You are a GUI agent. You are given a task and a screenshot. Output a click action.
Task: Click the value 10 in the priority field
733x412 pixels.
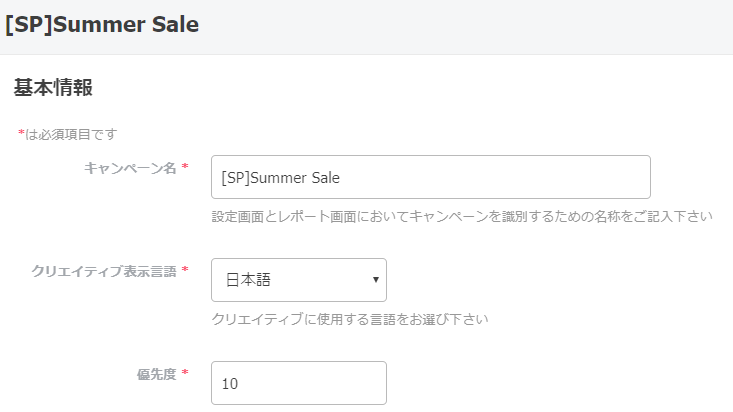click(230, 383)
